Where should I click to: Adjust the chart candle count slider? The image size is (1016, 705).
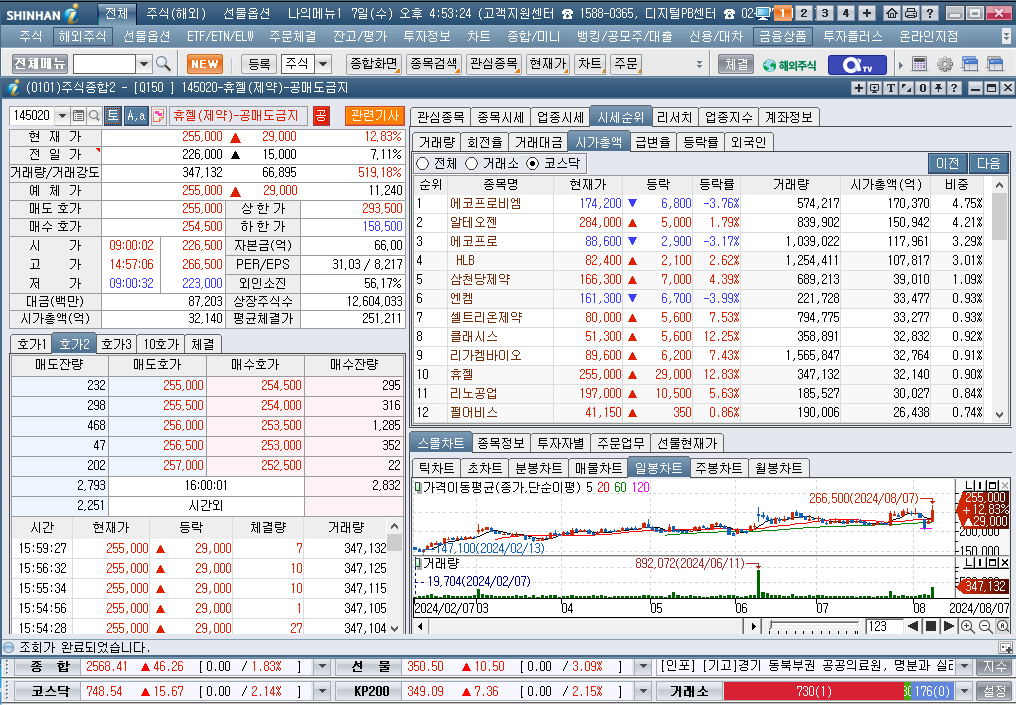814,626
